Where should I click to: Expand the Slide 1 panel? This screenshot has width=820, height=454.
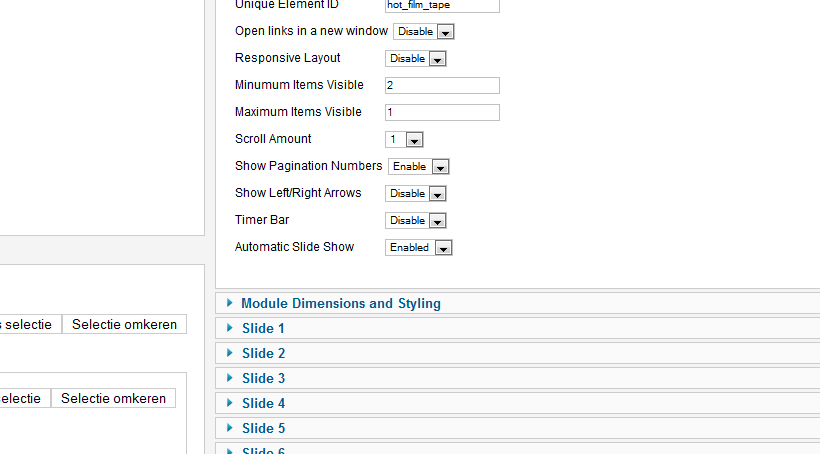tap(518, 328)
